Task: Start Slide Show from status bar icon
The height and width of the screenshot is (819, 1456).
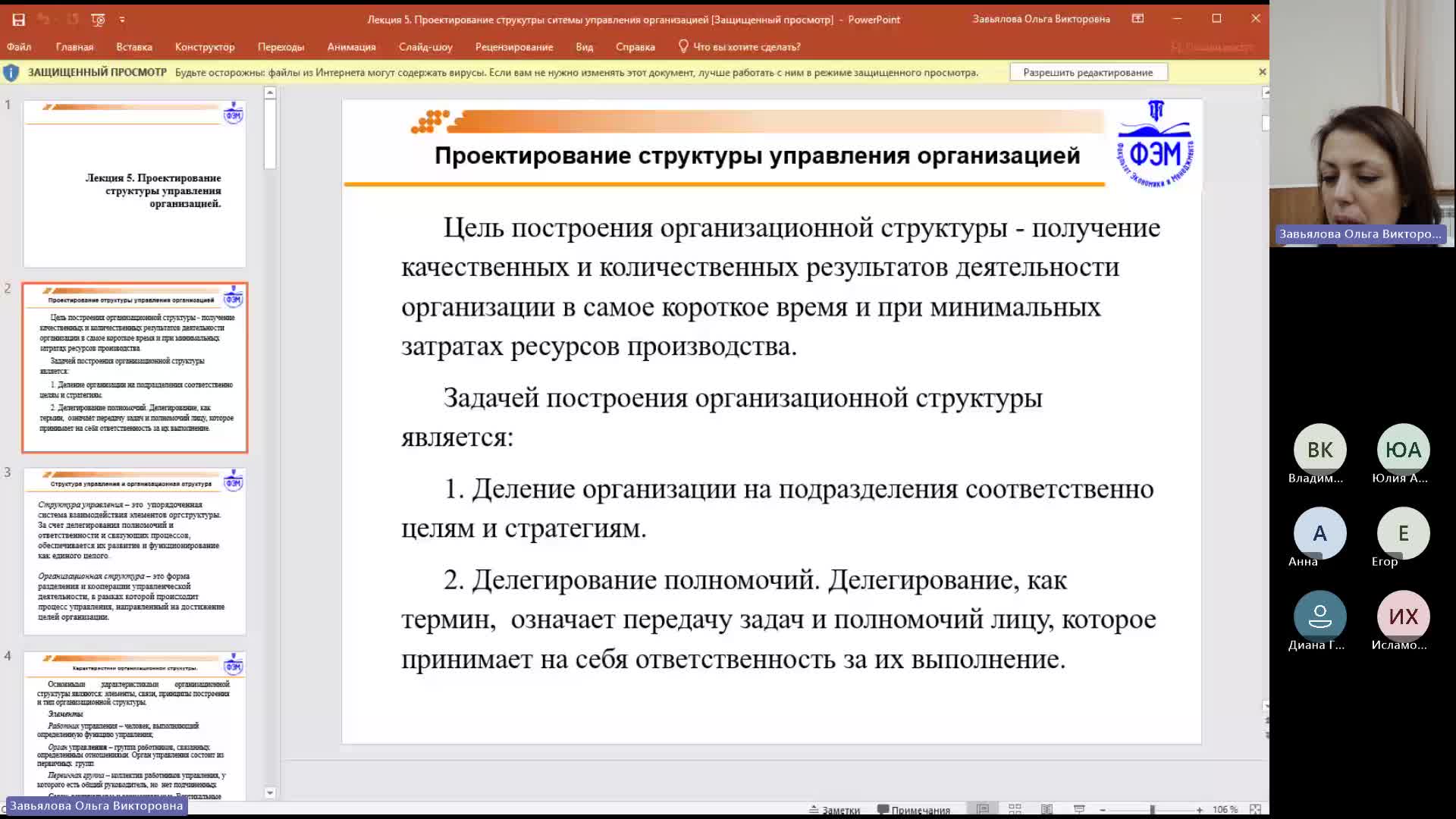Action: click(x=1079, y=809)
